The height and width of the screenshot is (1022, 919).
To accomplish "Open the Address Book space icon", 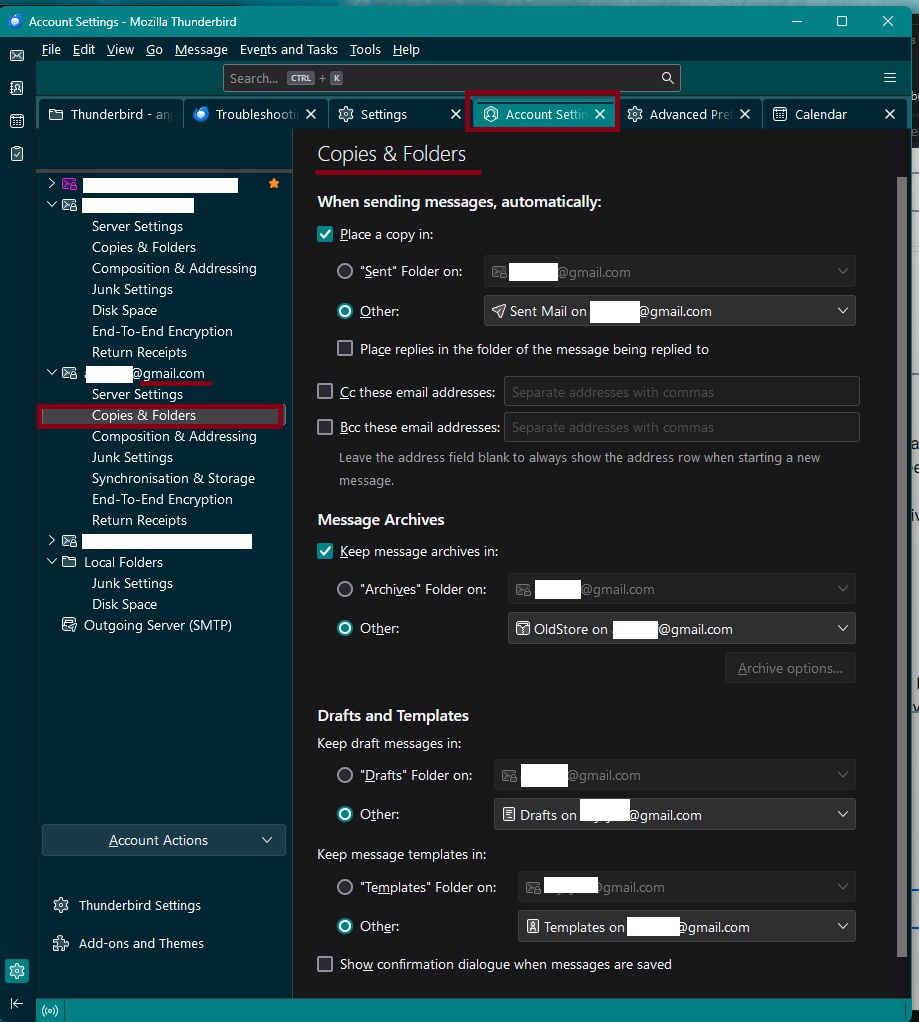I will click(17, 88).
